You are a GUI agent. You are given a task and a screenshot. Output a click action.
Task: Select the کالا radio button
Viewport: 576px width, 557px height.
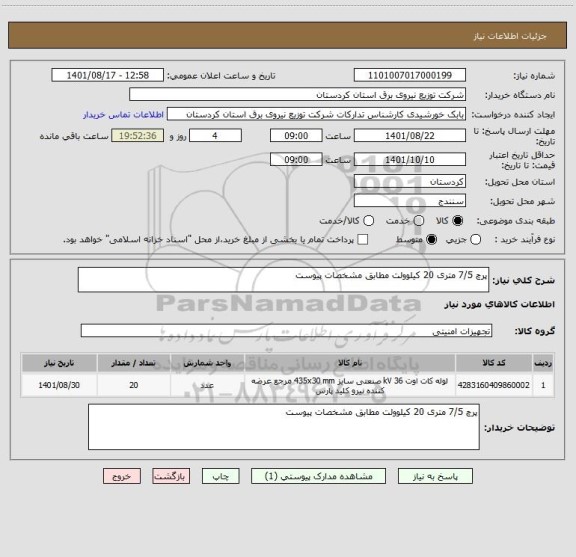(458, 220)
